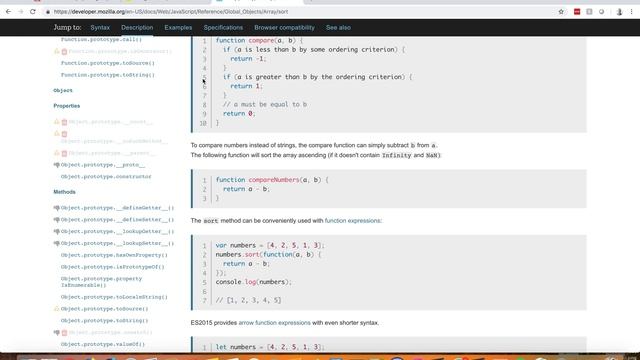Click 'console.log(numbers);' code line
The height and width of the screenshot is (360, 640).
coord(254,282)
